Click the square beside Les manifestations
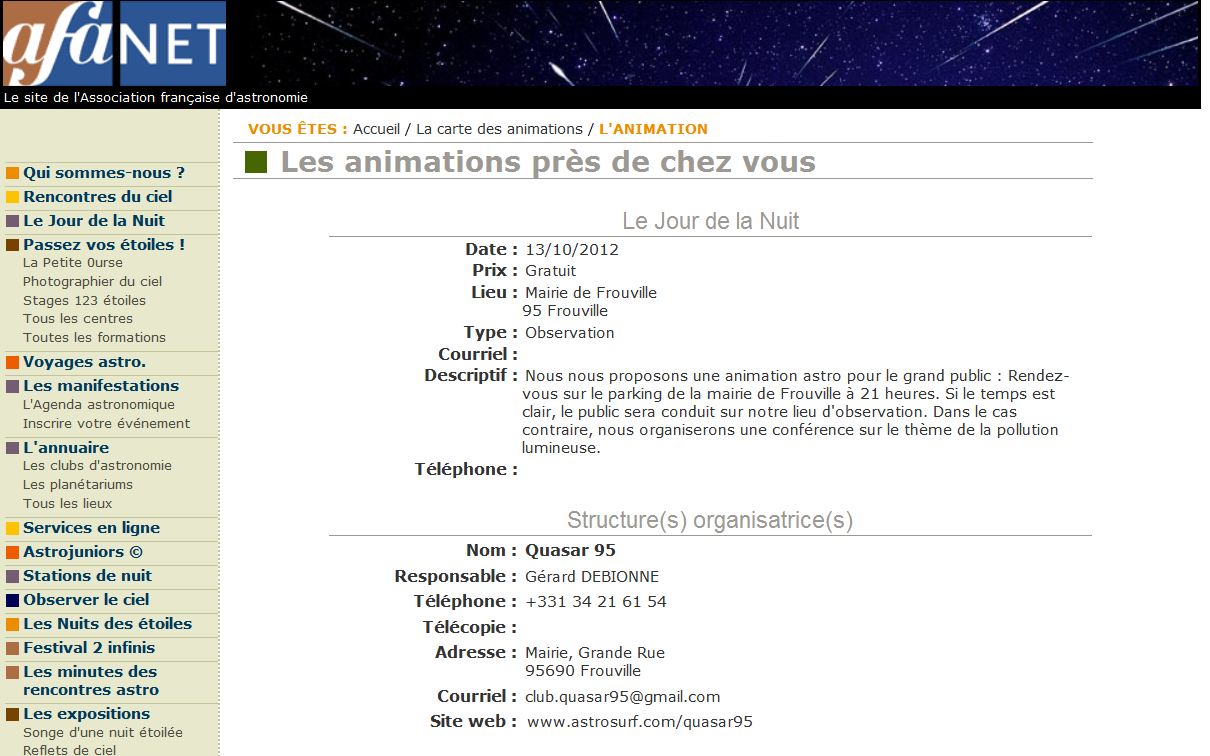The width and height of the screenshot is (1210, 756). [x=13, y=386]
